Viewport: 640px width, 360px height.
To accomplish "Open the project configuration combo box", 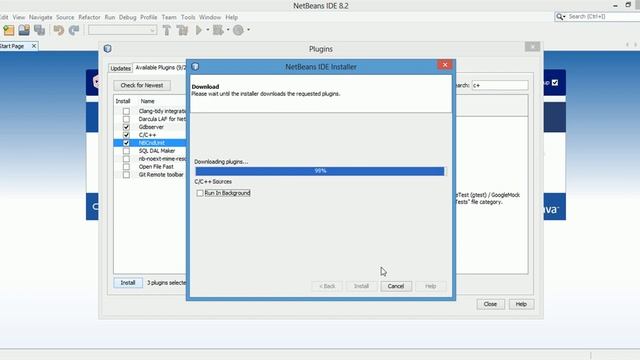I will tap(122, 30).
